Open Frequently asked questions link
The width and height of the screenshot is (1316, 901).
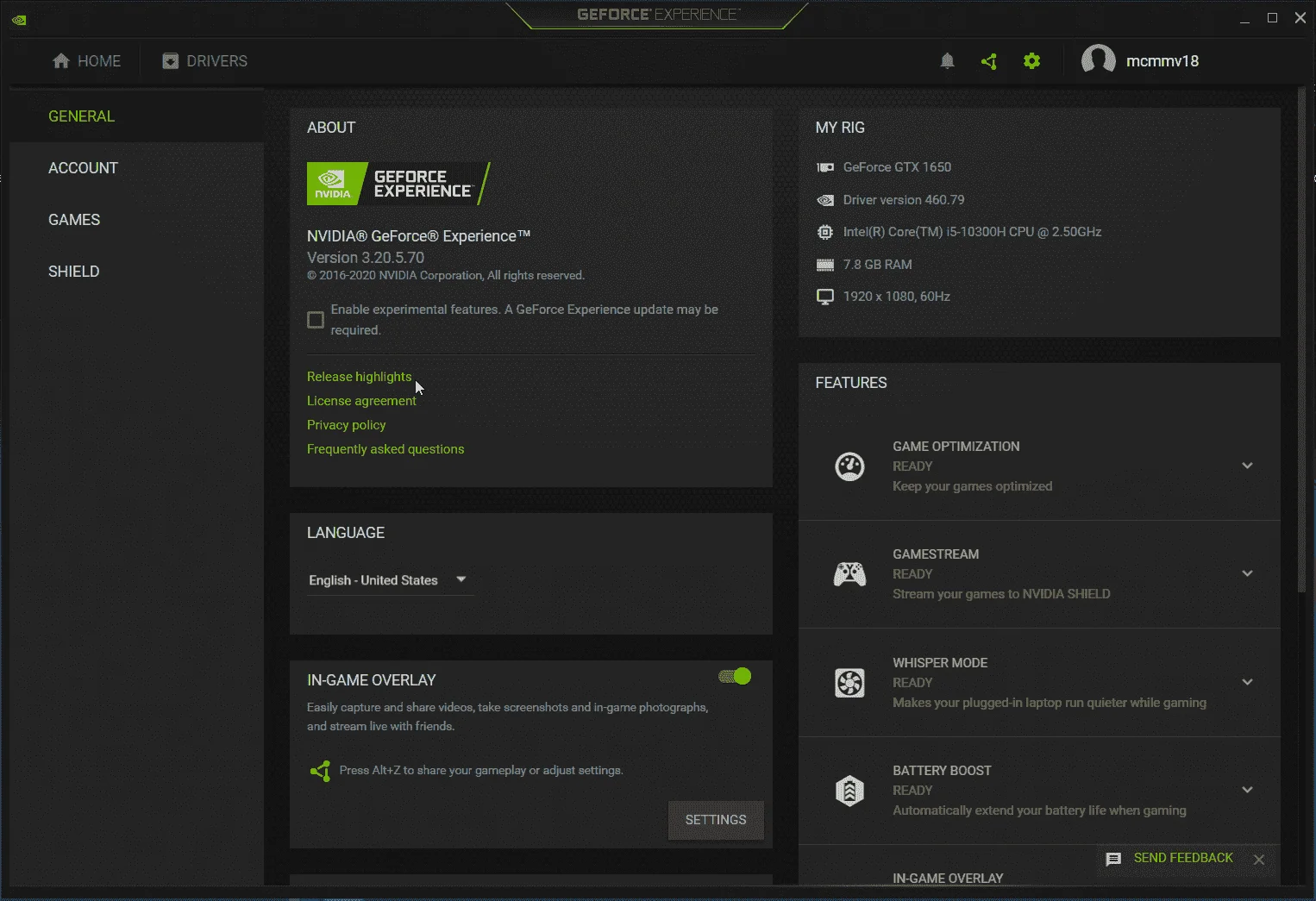(x=385, y=449)
